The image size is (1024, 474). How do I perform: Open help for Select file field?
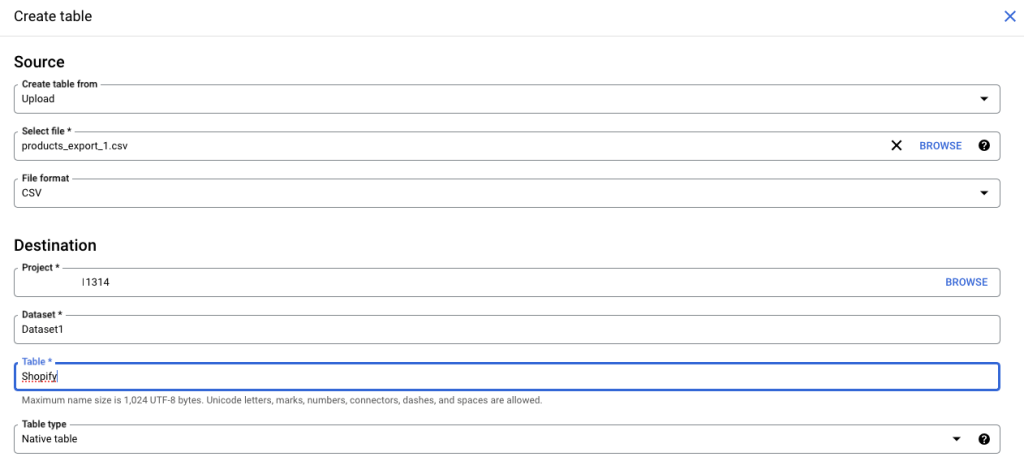point(984,146)
